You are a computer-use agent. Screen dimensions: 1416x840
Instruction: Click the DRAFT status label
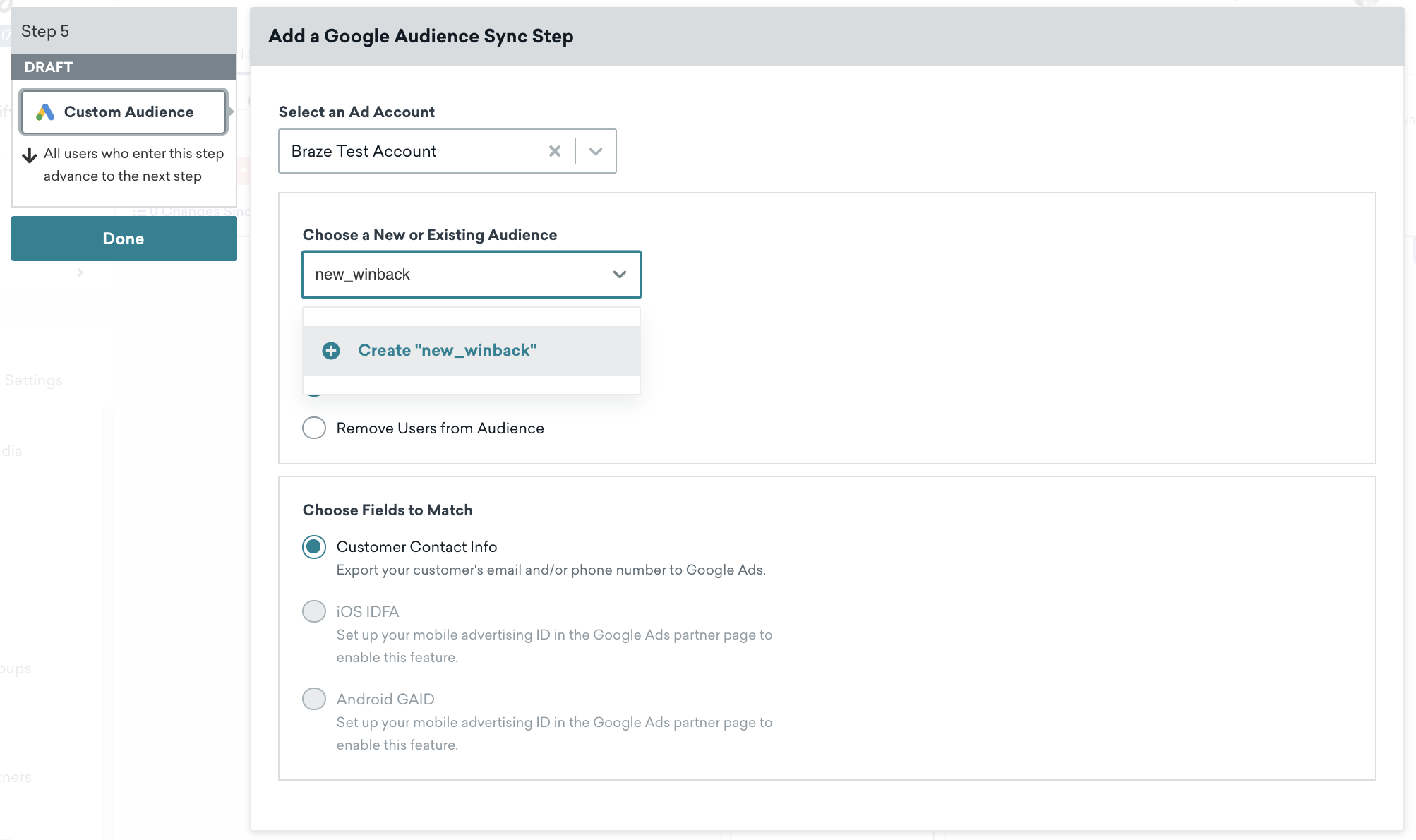(49, 67)
